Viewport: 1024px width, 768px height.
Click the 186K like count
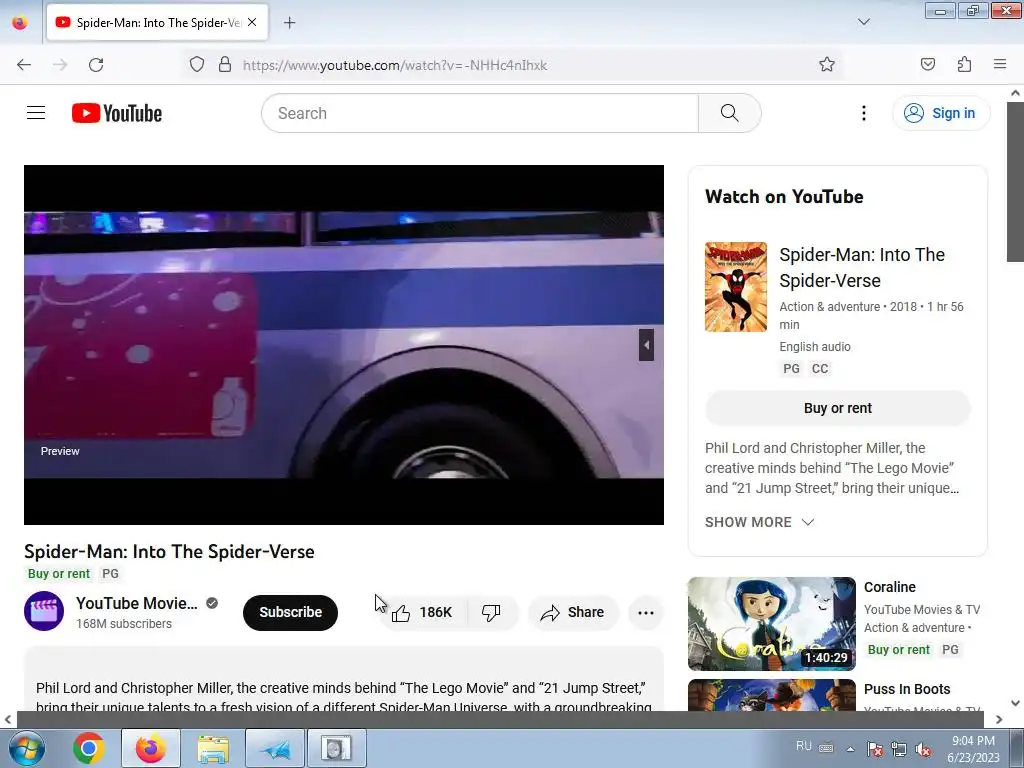click(436, 613)
